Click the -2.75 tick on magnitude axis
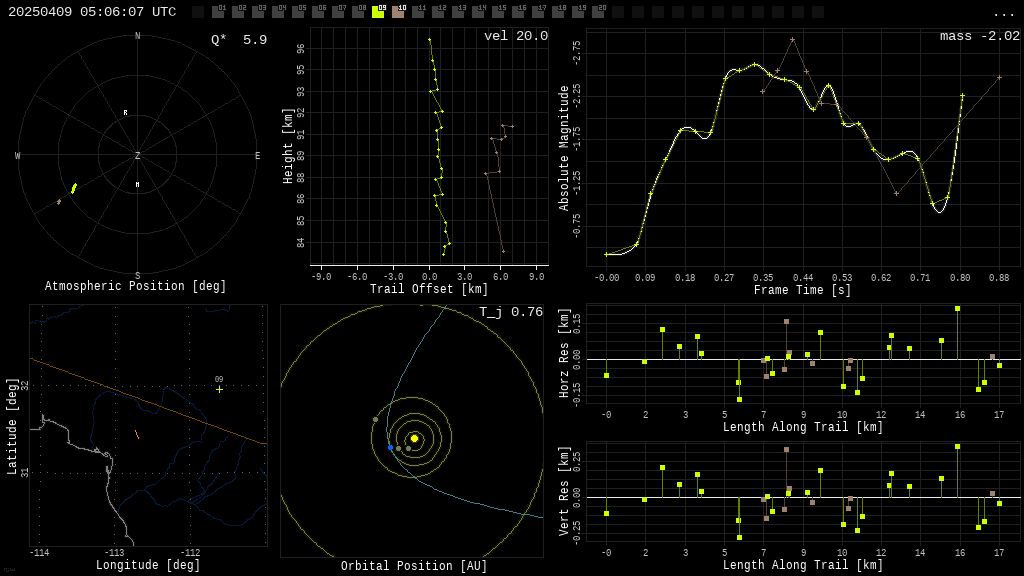 (577, 52)
